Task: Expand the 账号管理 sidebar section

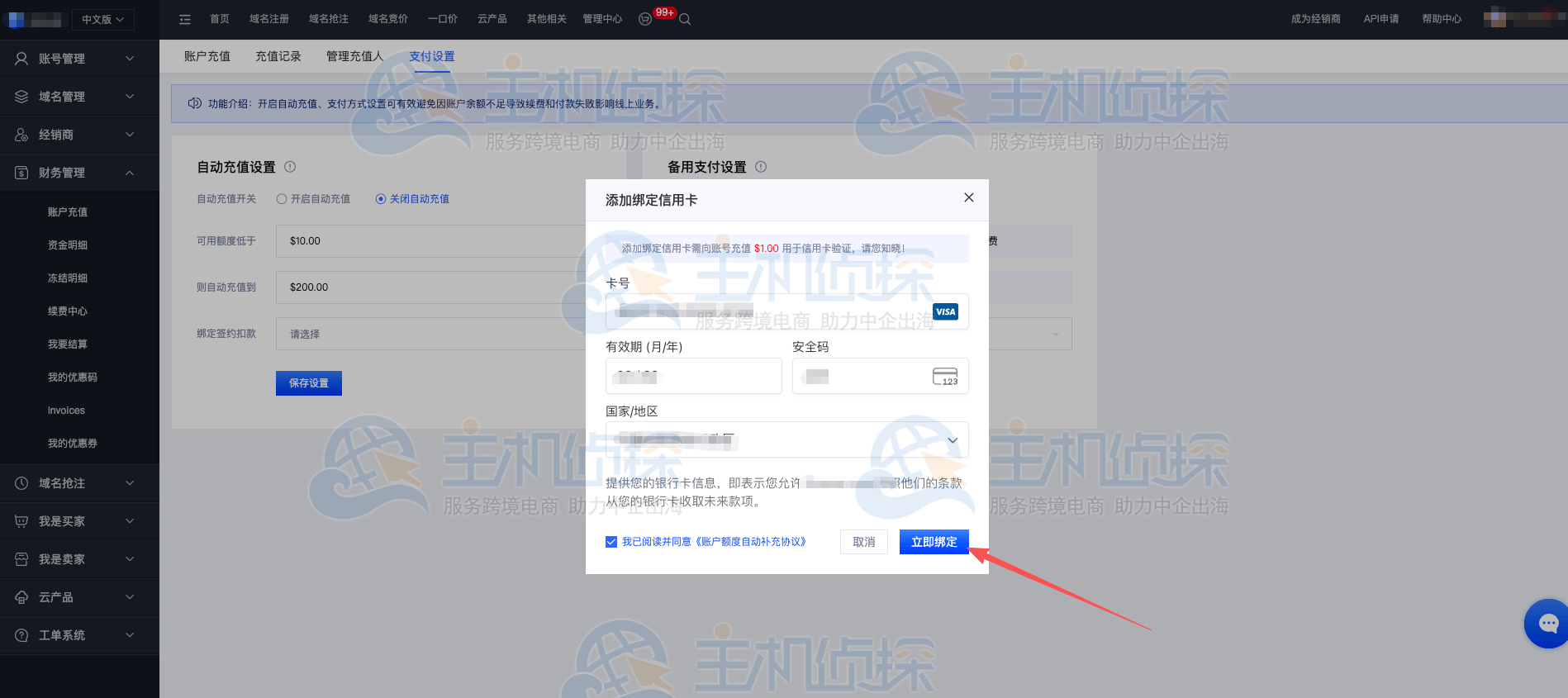Action: point(130,59)
